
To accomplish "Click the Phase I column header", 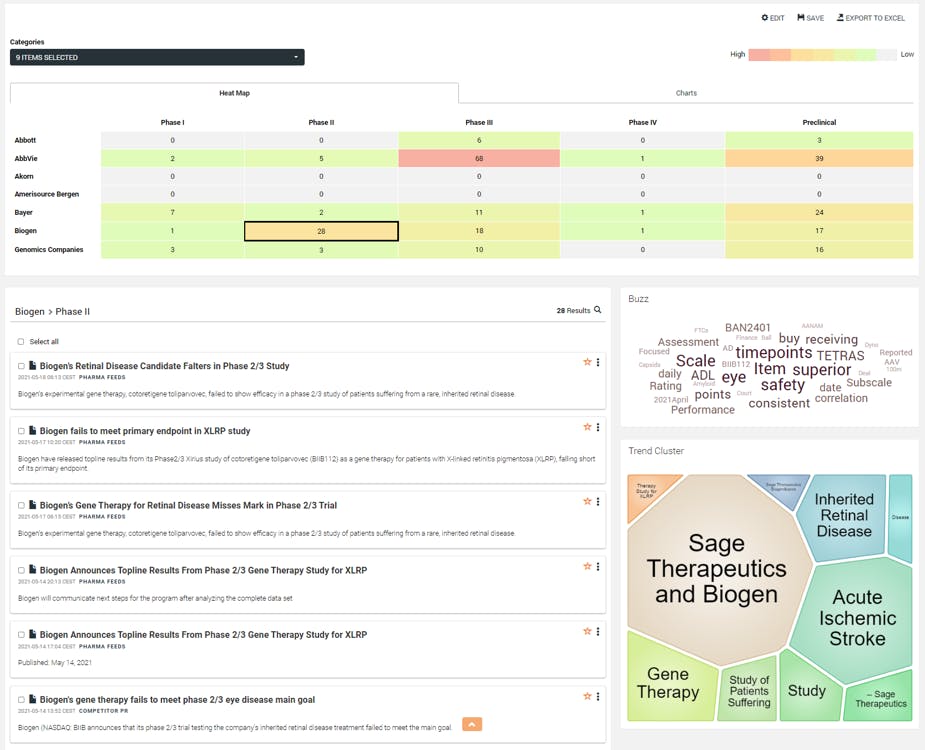I will tap(172, 122).
